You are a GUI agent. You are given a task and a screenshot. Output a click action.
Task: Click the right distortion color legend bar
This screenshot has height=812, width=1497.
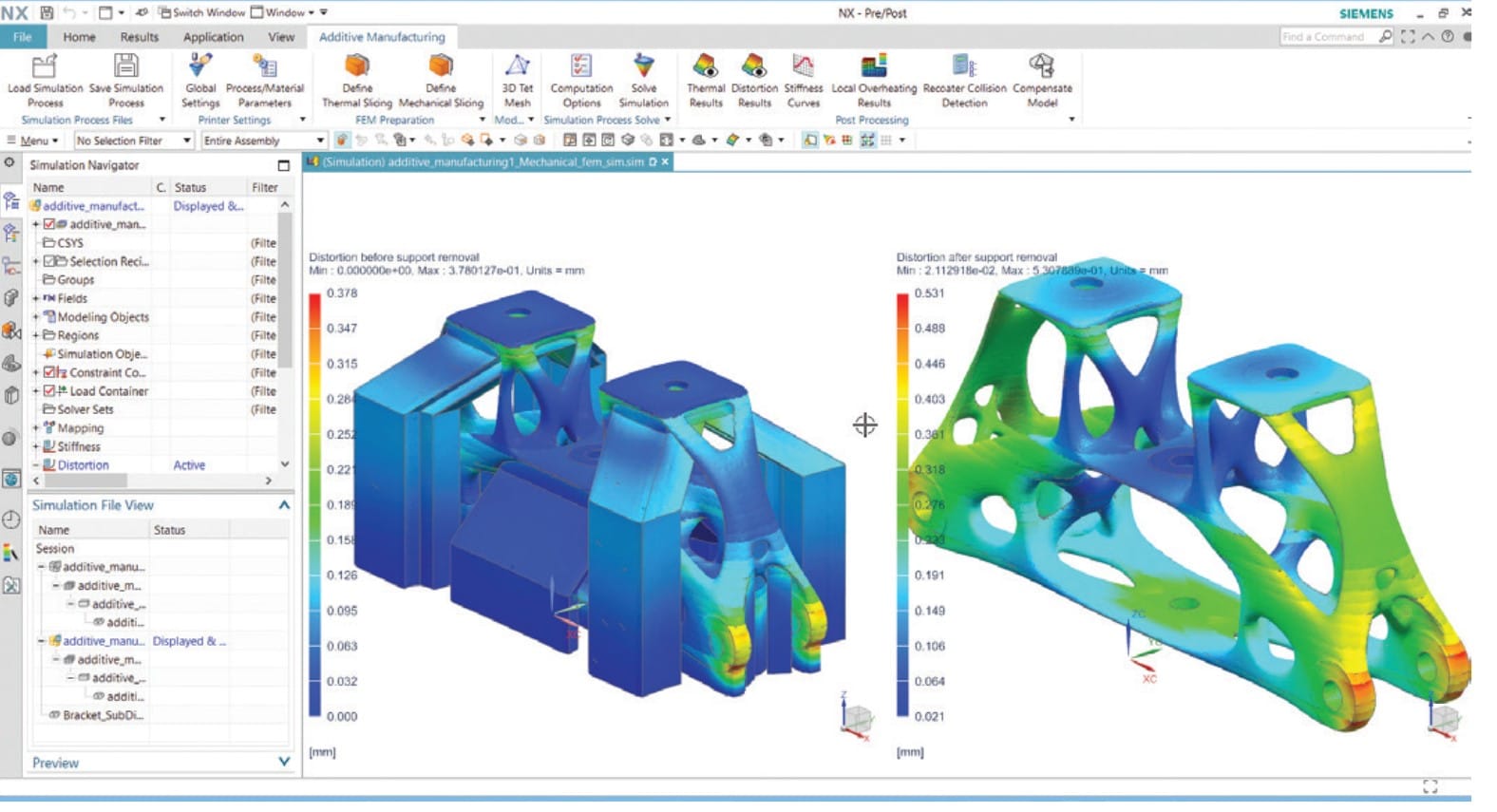(x=902, y=504)
